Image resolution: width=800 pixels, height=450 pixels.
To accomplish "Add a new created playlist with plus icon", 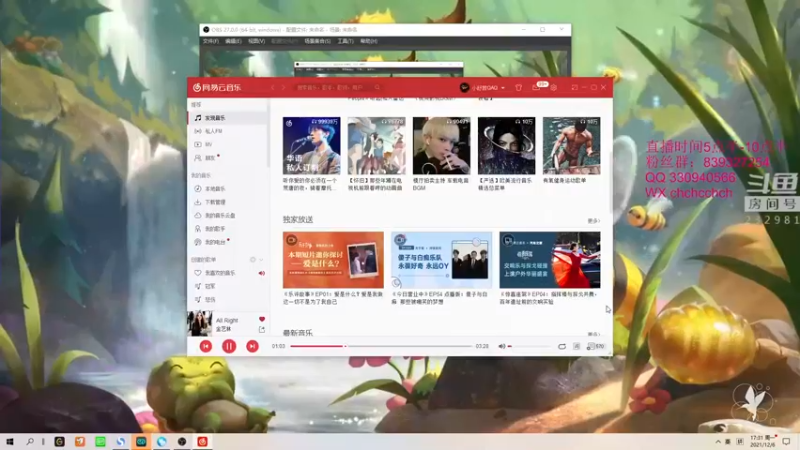I will click(x=253, y=260).
